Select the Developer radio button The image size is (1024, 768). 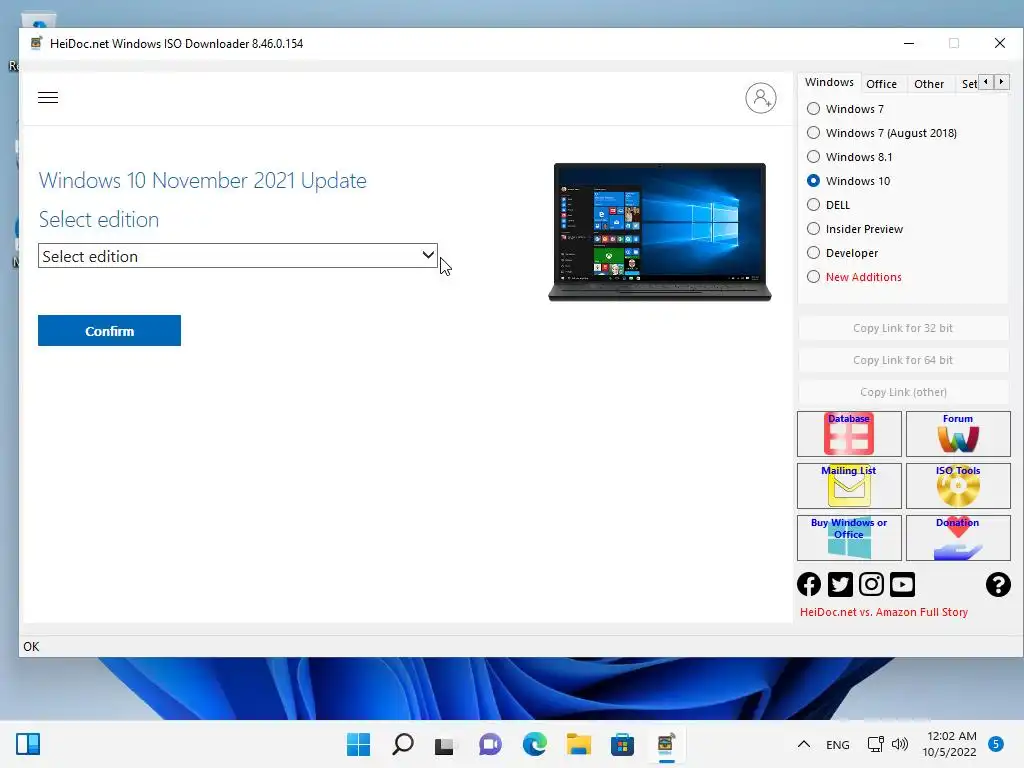pos(813,253)
